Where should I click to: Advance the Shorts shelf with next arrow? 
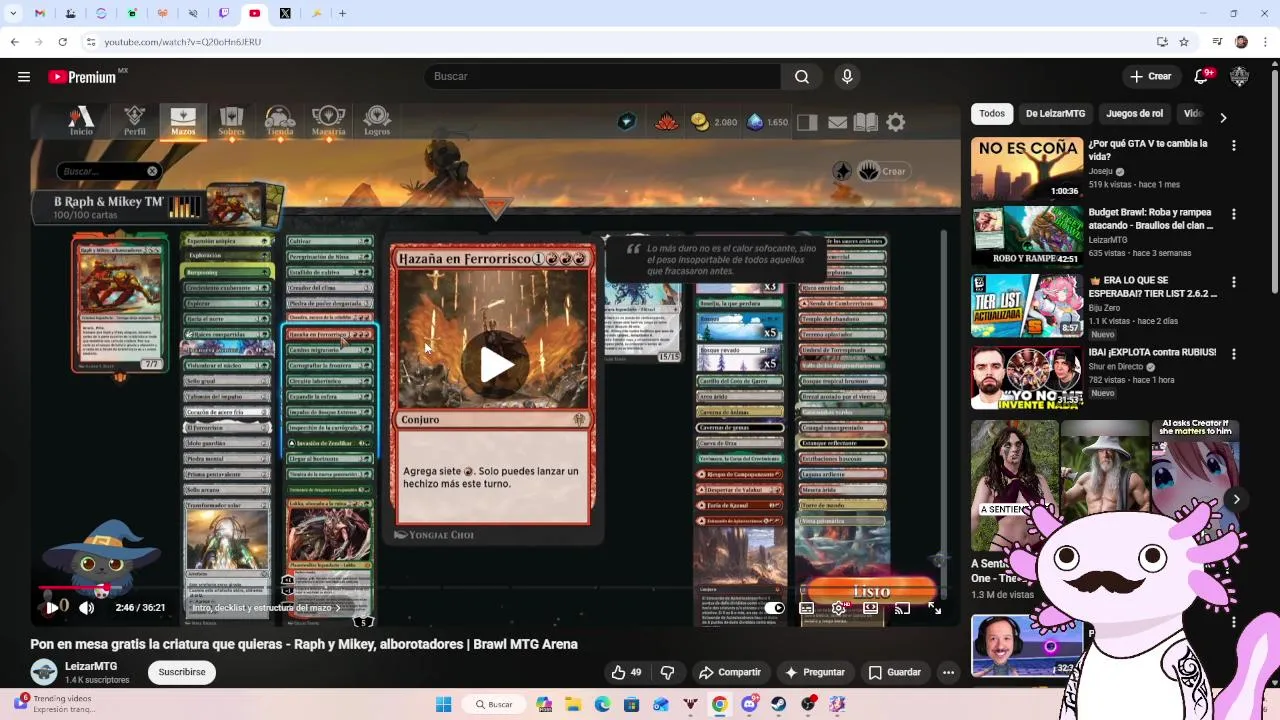[1236, 500]
